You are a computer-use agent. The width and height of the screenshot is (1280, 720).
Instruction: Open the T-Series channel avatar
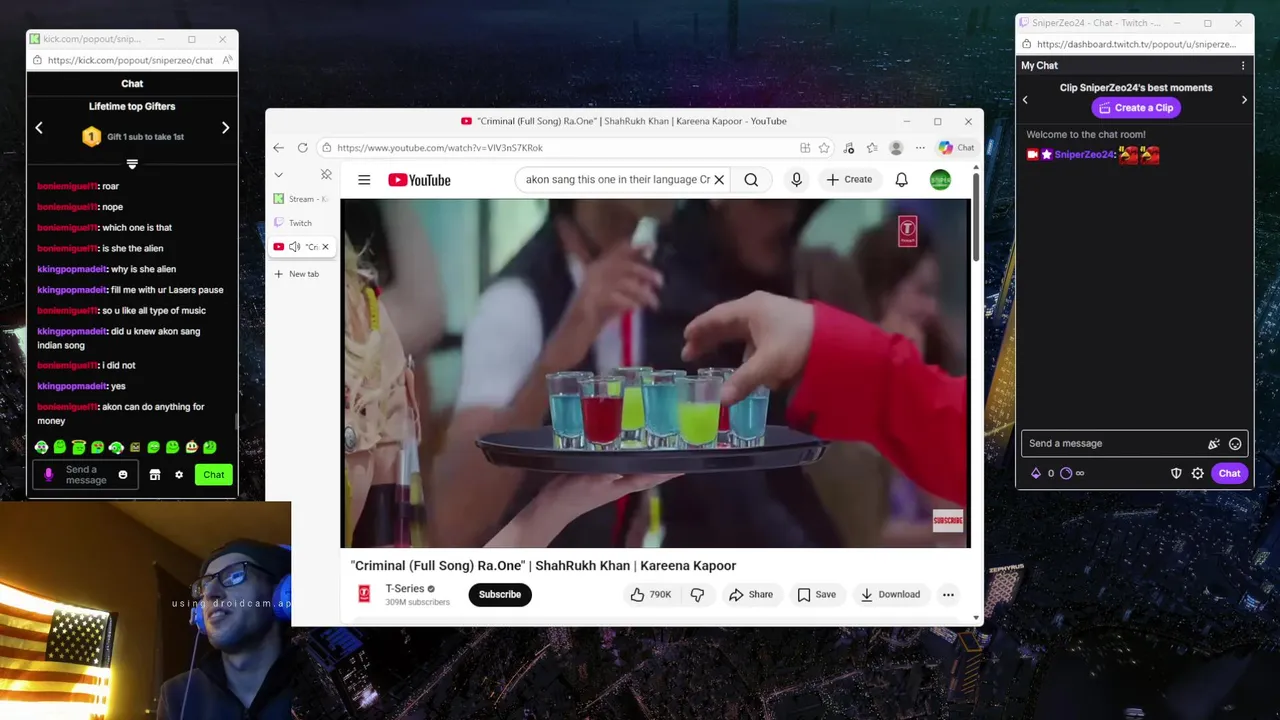point(365,594)
